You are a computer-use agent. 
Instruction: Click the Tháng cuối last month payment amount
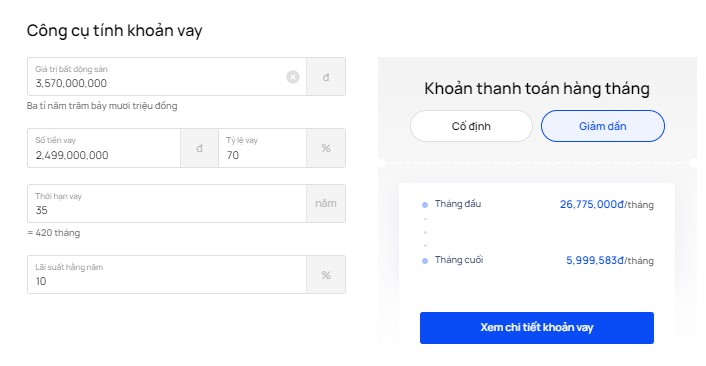[x=610, y=260]
